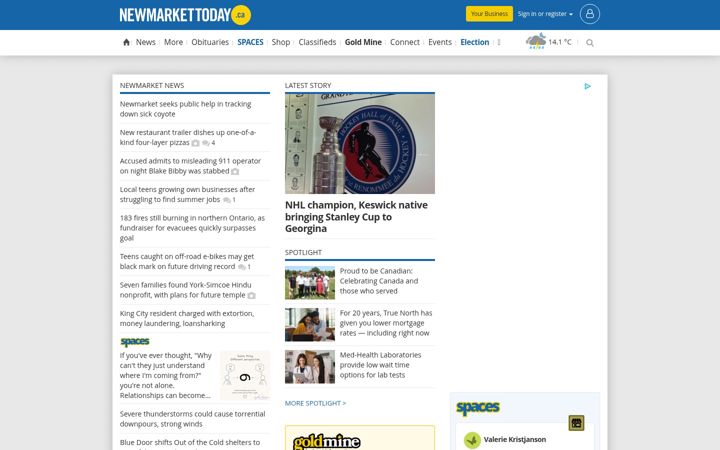720x450 pixels.
Task: Click Proud to be Canadian group photo
Action: point(310,283)
